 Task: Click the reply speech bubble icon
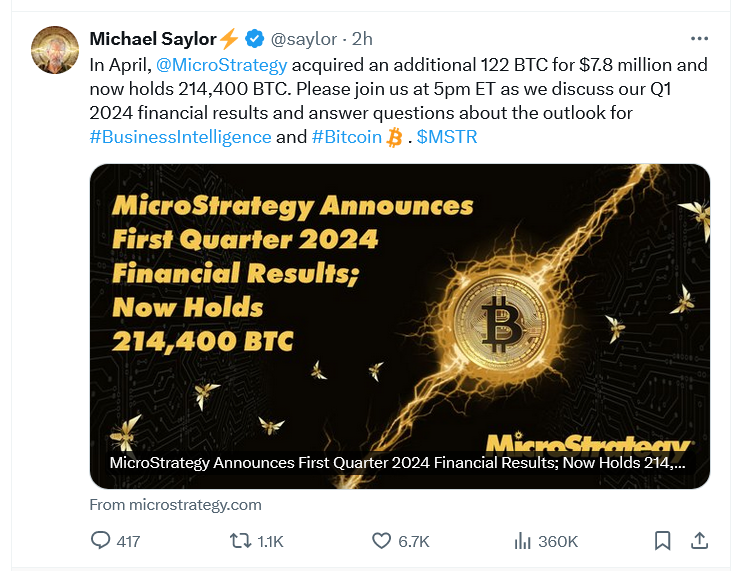(100, 541)
